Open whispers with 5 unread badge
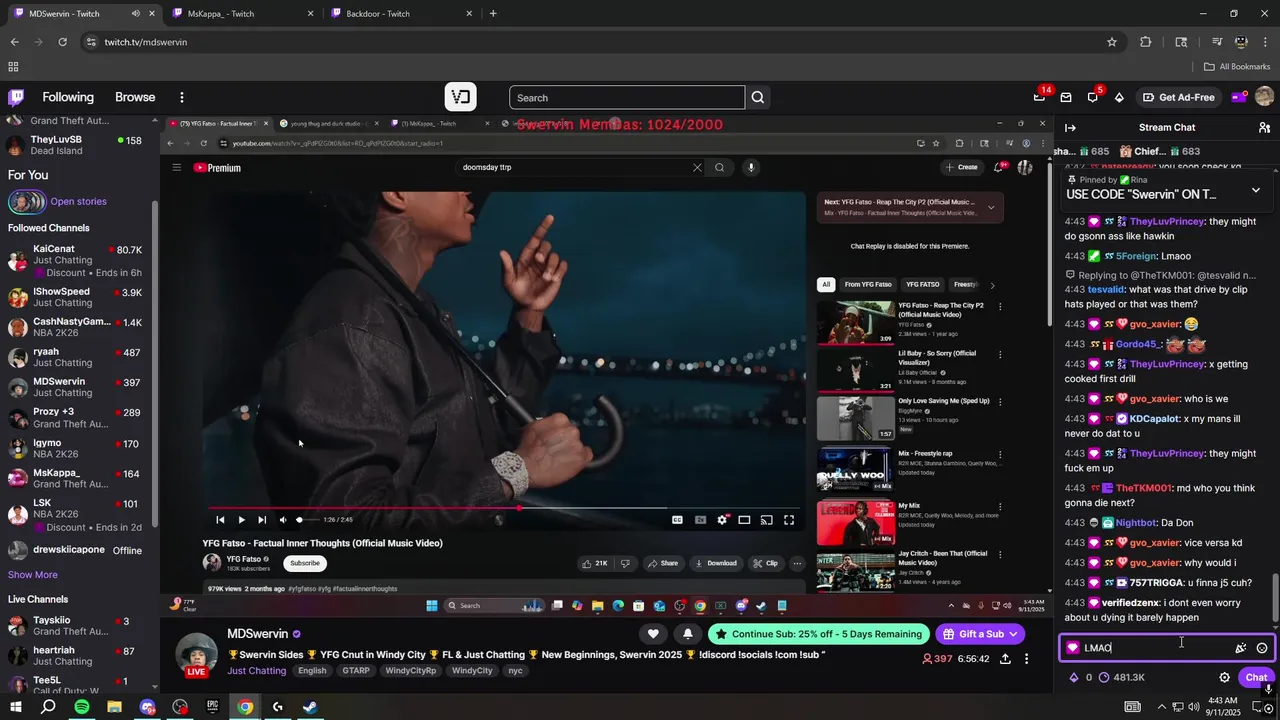 [1093, 97]
